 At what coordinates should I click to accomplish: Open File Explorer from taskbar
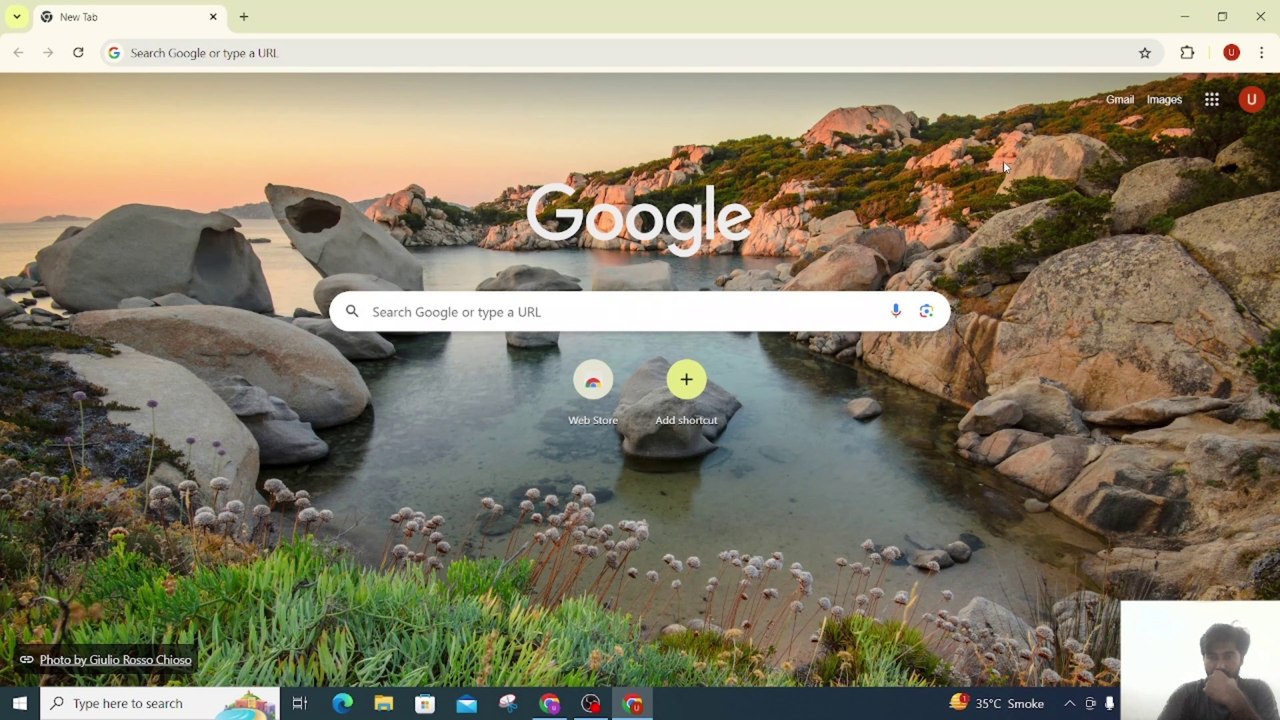384,704
